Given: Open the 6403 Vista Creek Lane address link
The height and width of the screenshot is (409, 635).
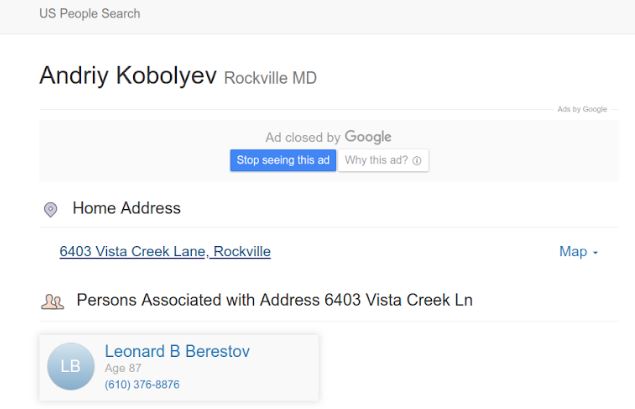Looking at the screenshot, I should (165, 252).
